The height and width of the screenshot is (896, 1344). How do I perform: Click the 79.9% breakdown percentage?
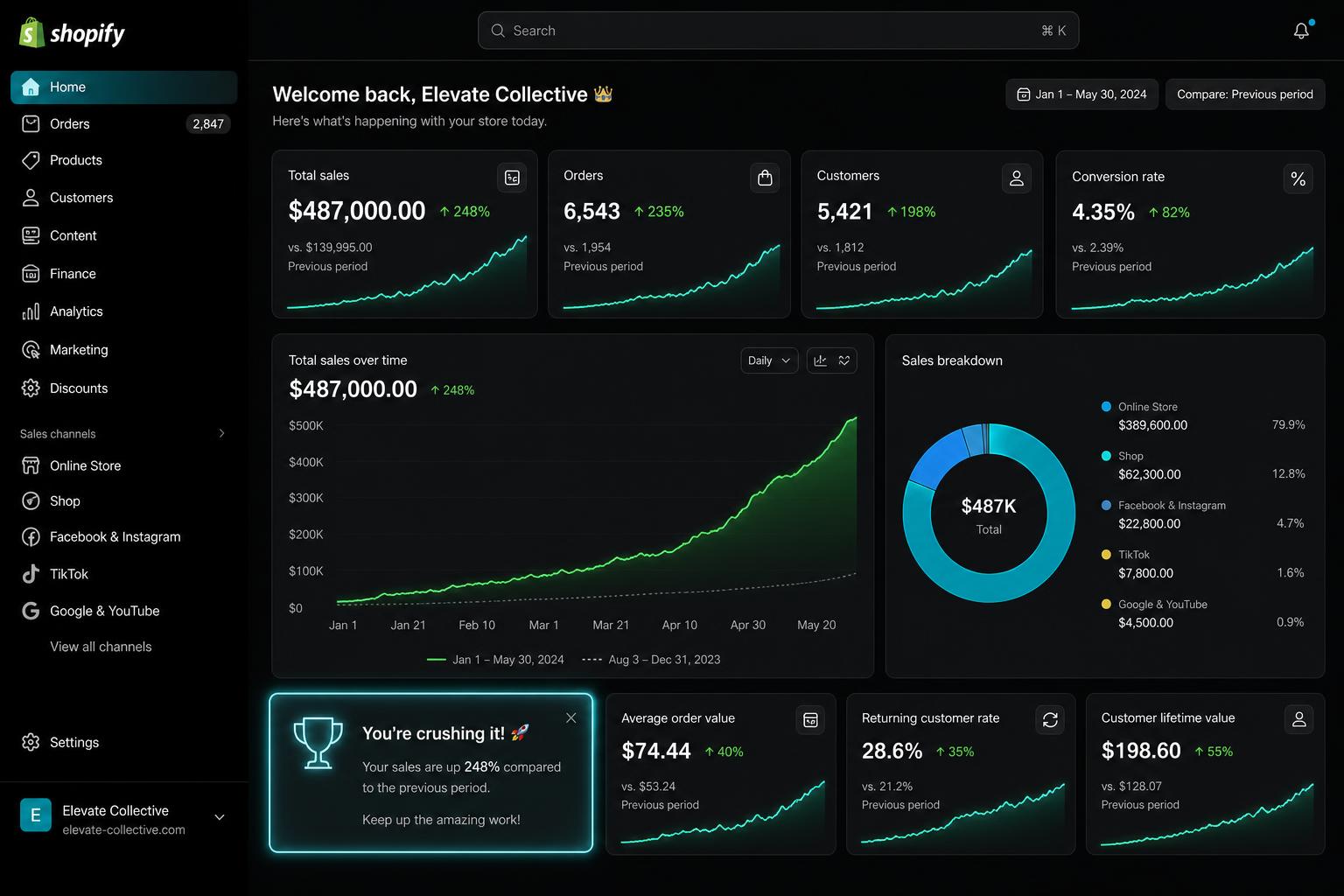1288,424
